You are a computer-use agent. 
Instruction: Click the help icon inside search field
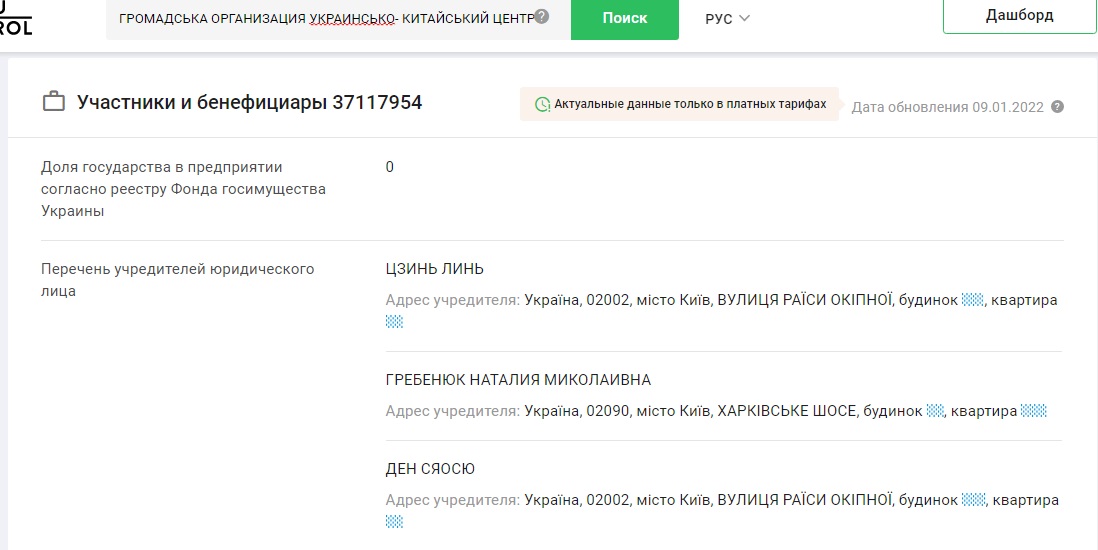pyautogui.click(x=541, y=17)
